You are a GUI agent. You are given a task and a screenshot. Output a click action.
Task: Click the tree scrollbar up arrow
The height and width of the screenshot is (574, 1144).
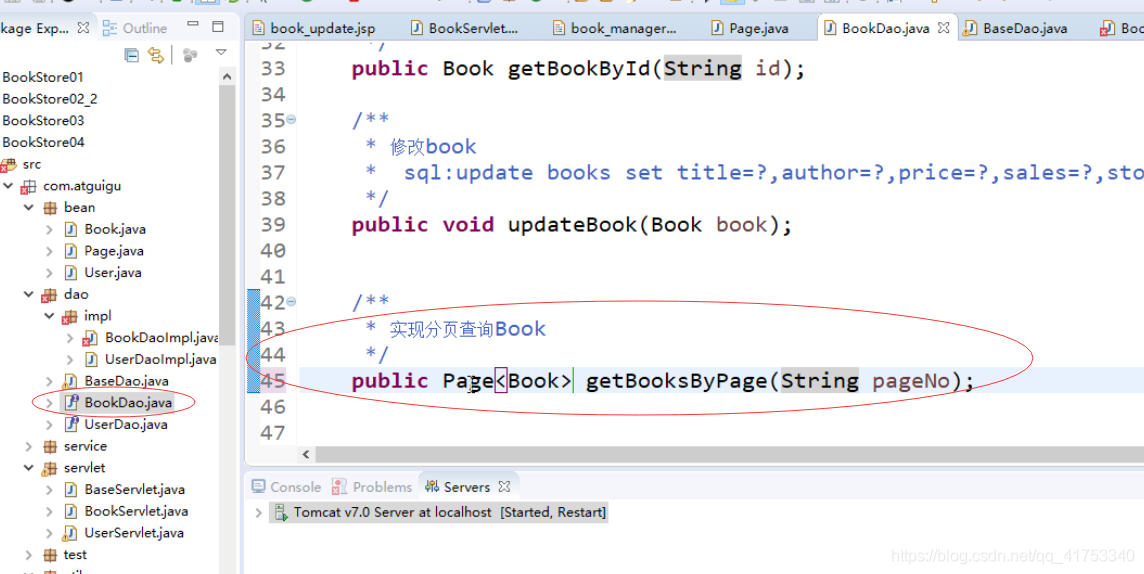[x=227, y=77]
